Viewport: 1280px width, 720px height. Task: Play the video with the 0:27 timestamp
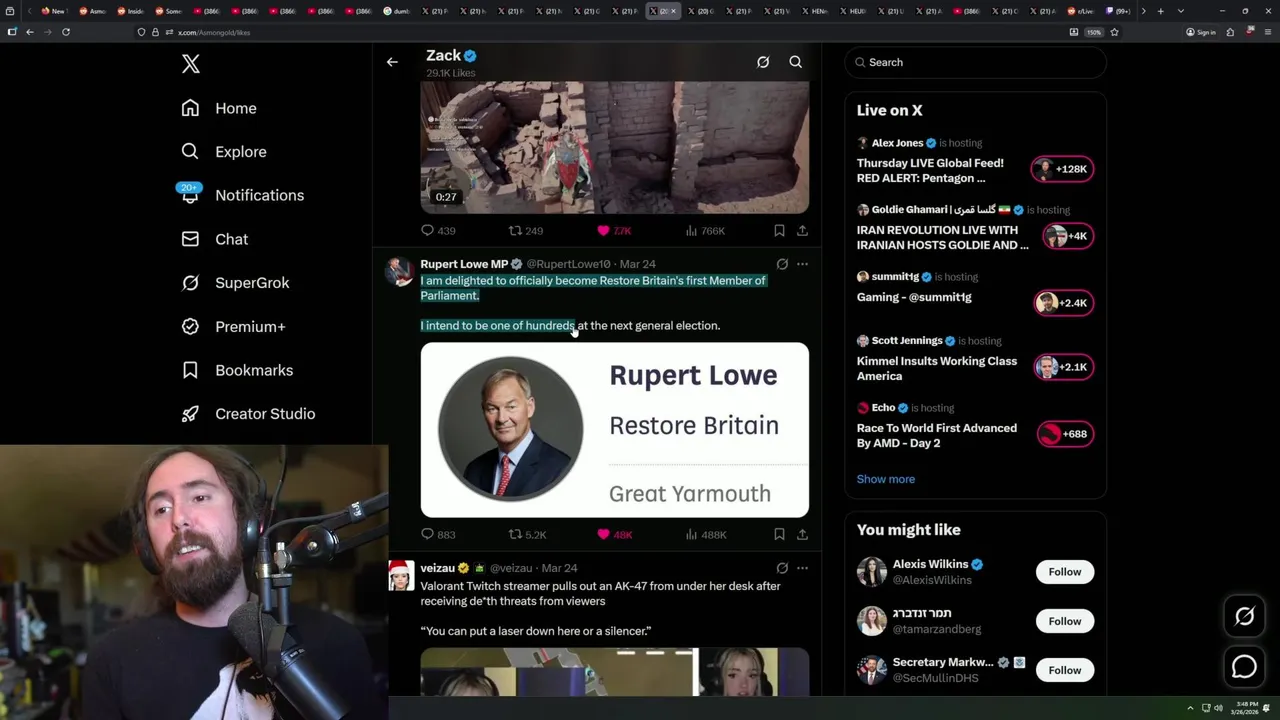tap(614, 148)
